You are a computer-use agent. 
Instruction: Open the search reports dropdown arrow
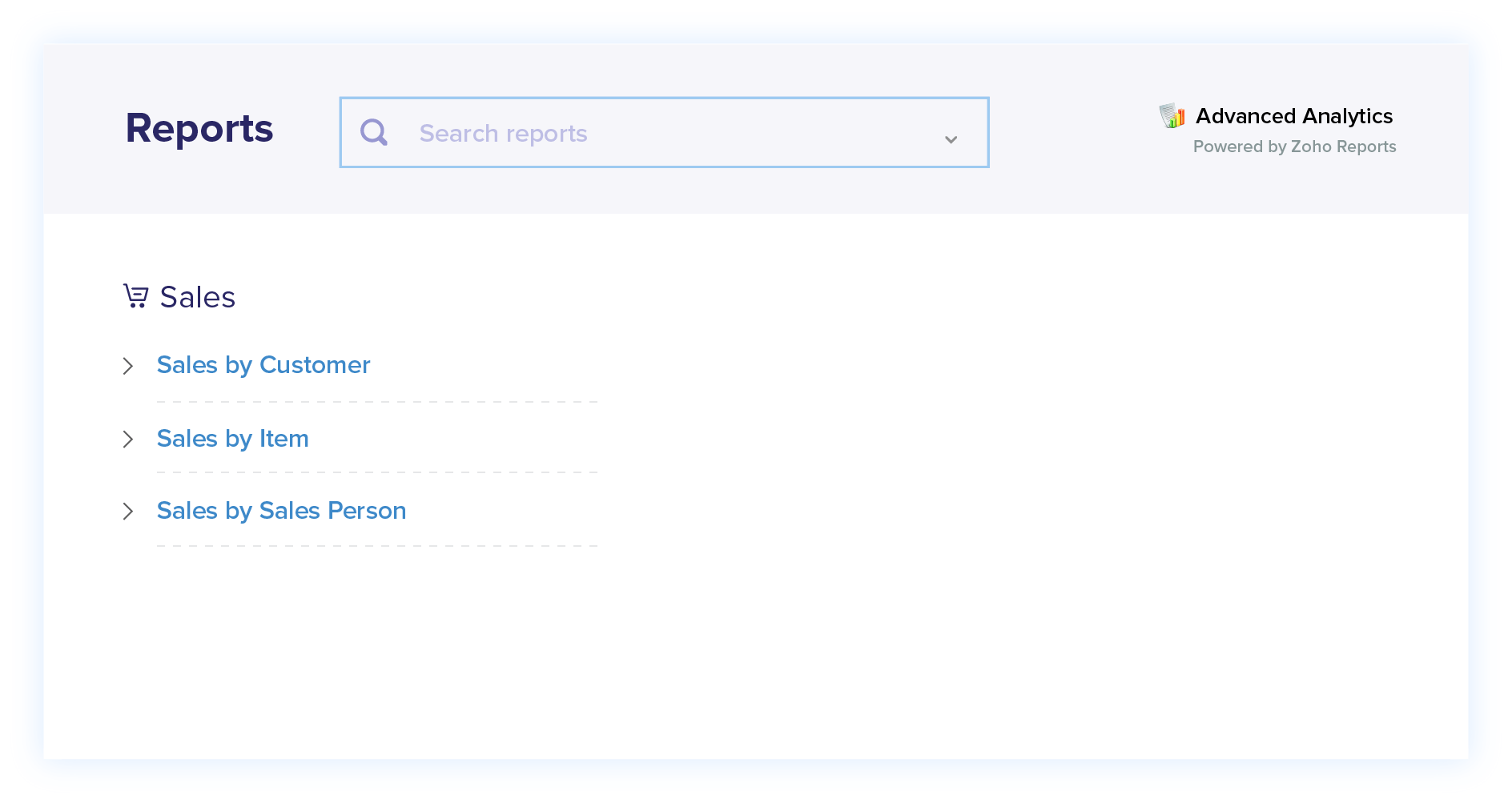pos(950,139)
